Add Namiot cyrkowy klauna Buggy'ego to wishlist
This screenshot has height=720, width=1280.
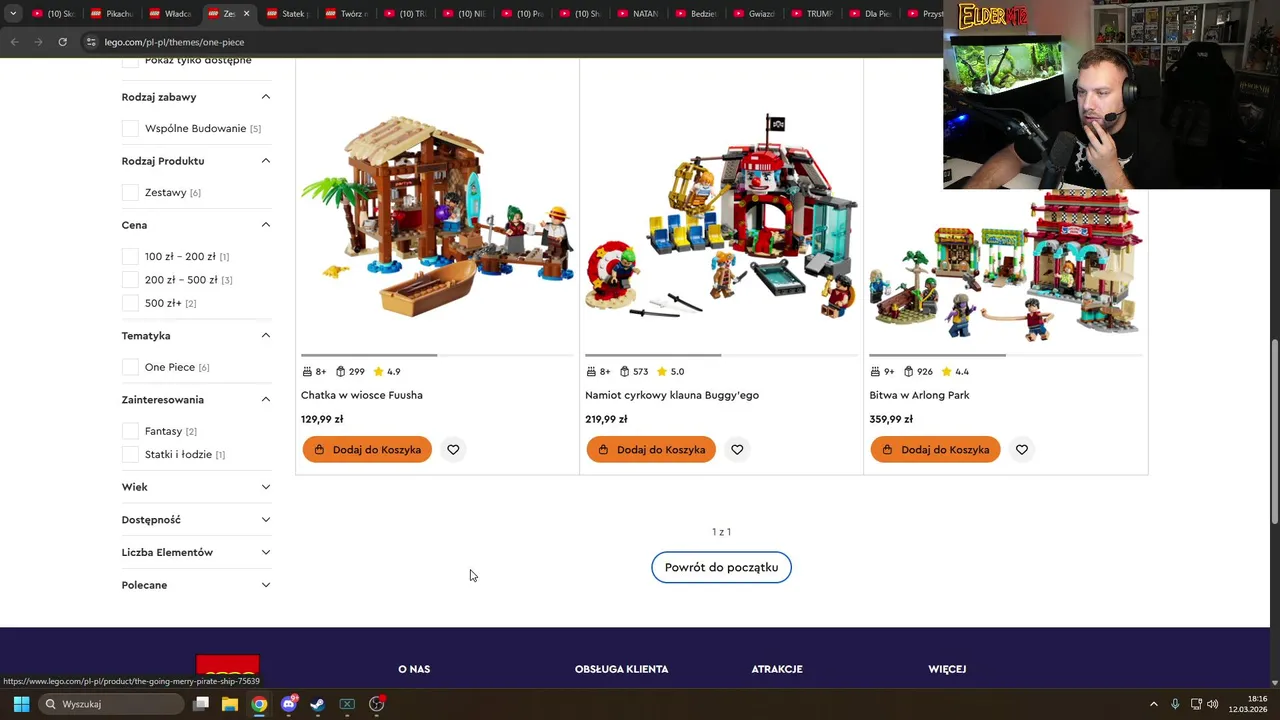737,450
